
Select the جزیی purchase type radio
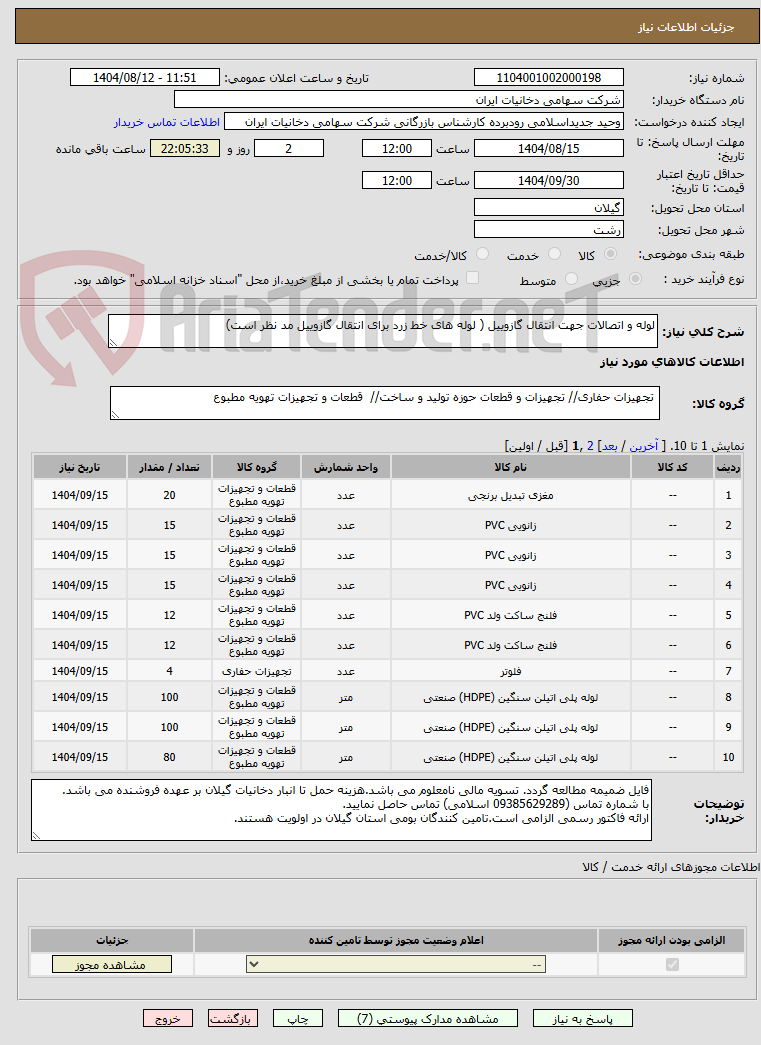(x=636, y=279)
